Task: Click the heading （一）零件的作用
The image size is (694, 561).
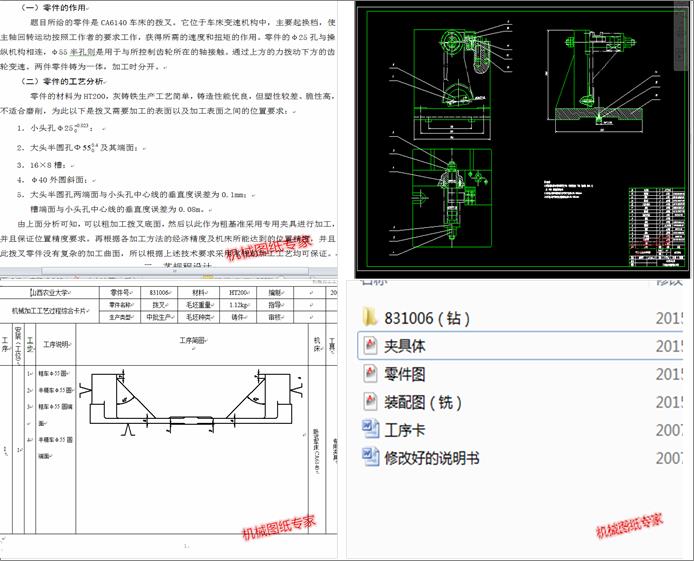Action: (x=54, y=8)
